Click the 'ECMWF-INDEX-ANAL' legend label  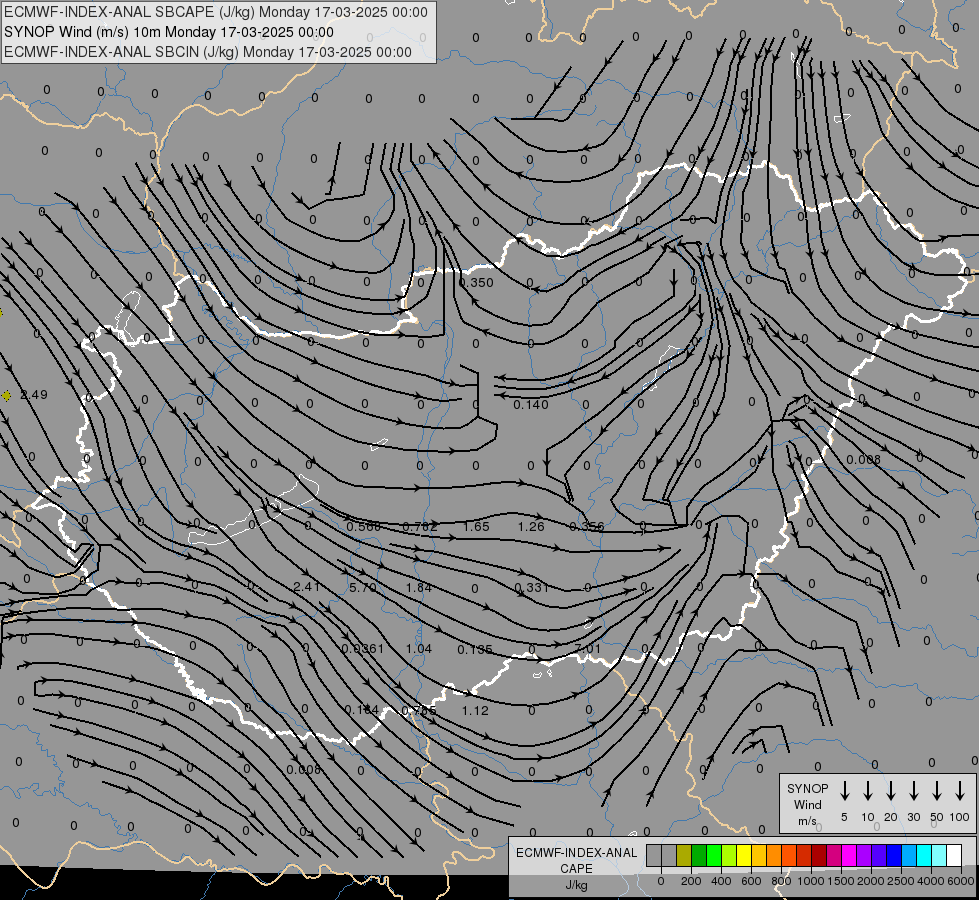coord(576,853)
